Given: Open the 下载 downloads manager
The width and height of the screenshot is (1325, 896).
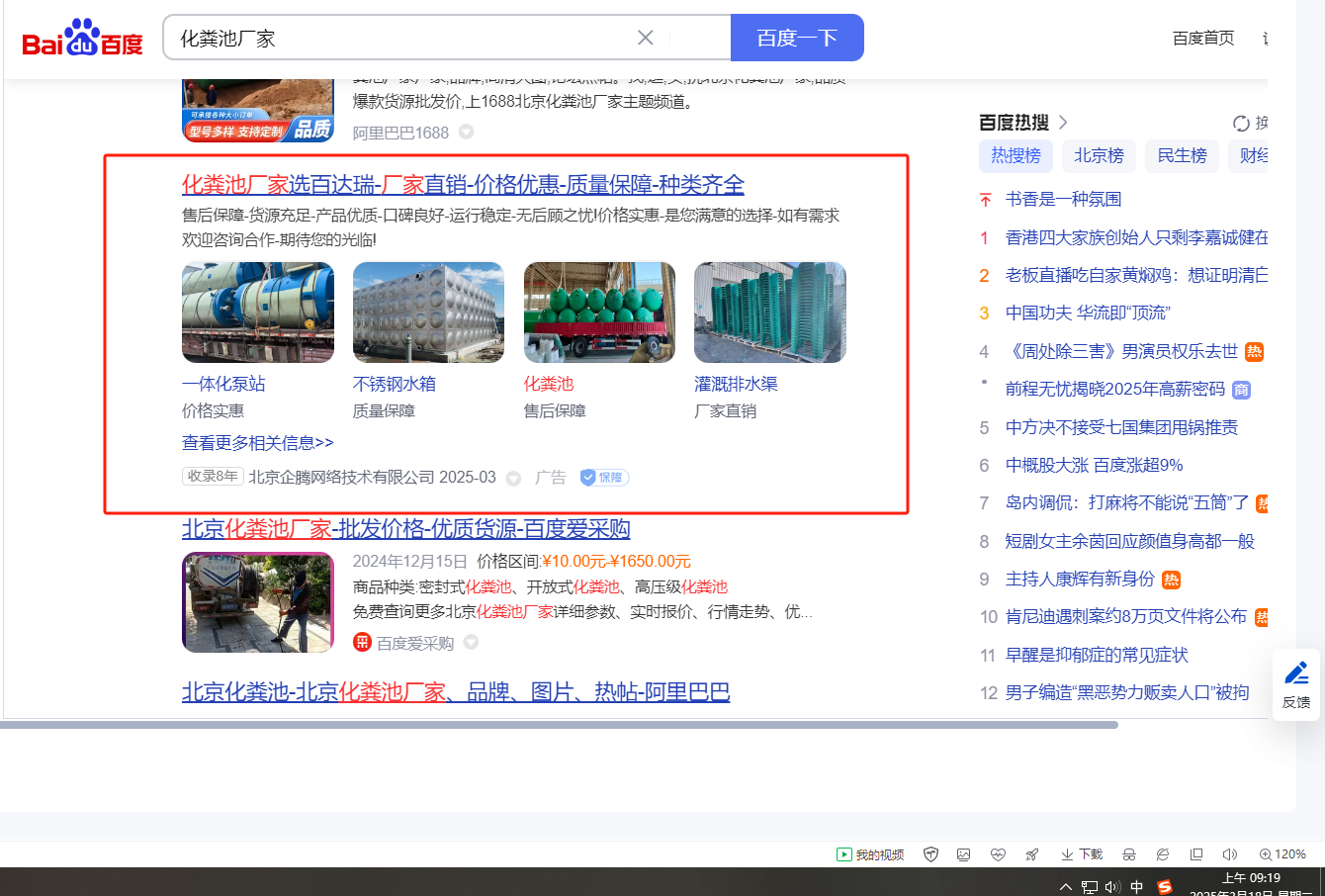Looking at the screenshot, I should [1082, 854].
